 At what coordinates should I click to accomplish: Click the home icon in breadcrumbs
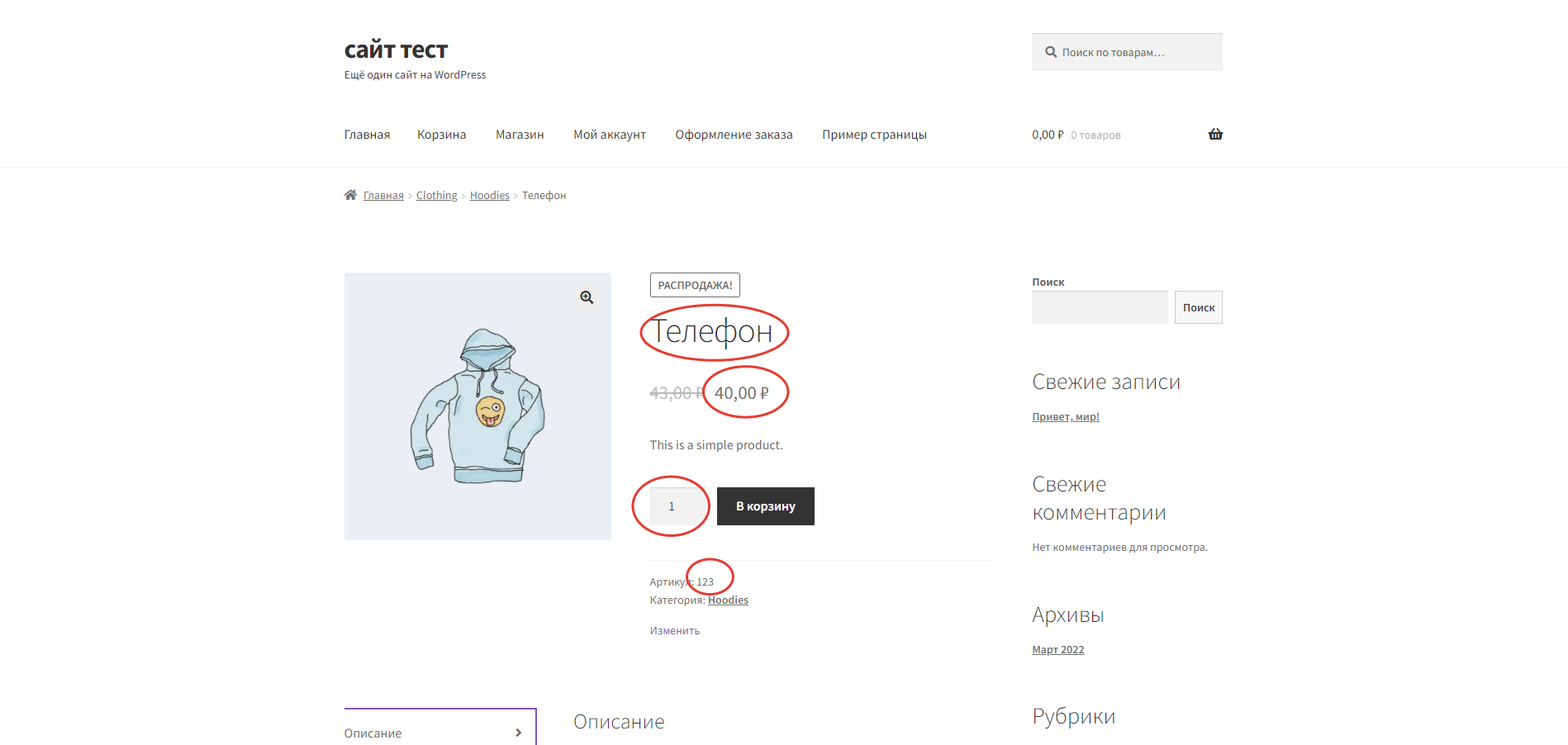(350, 196)
